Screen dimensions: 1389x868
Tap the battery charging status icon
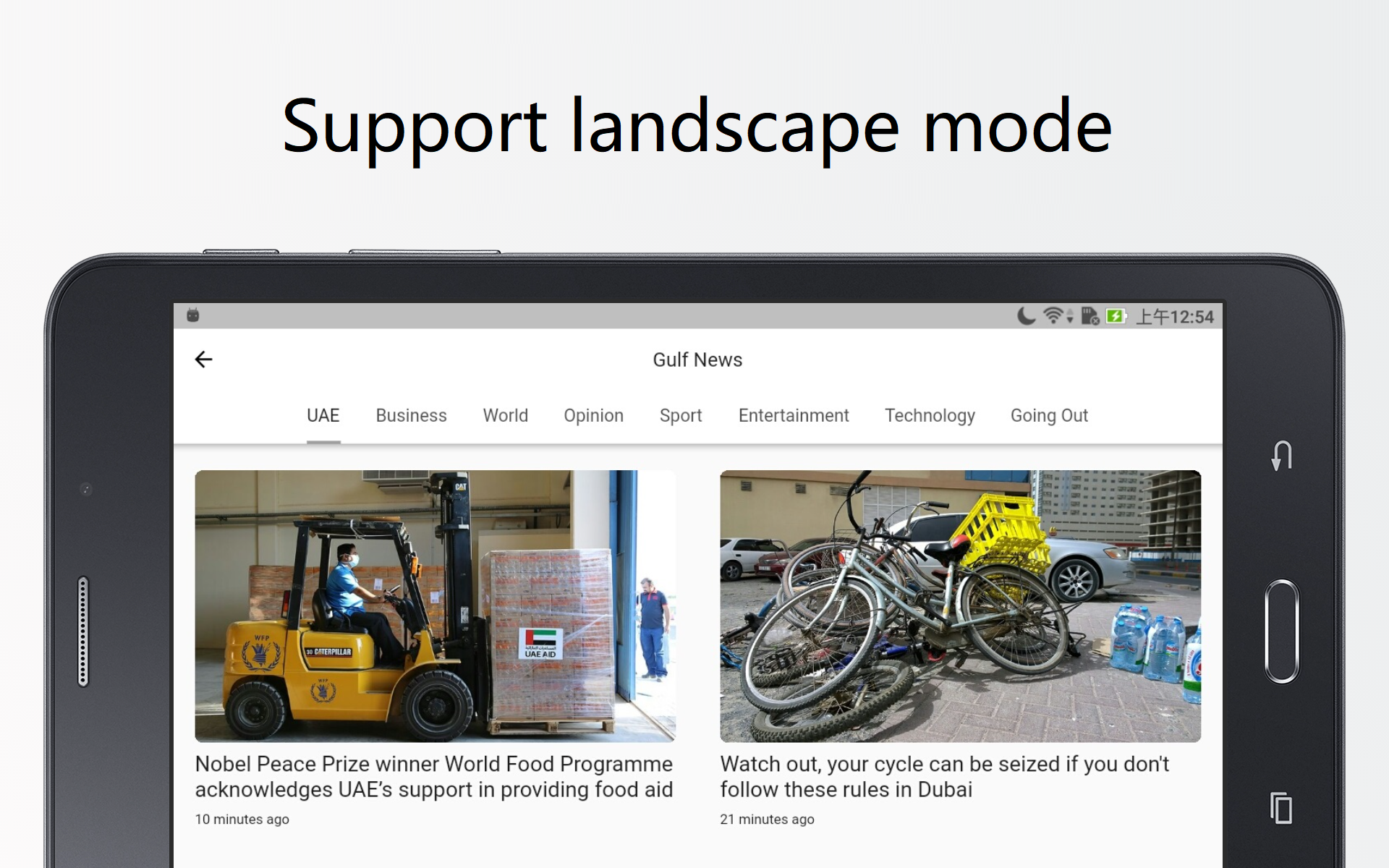(1116, 316)
